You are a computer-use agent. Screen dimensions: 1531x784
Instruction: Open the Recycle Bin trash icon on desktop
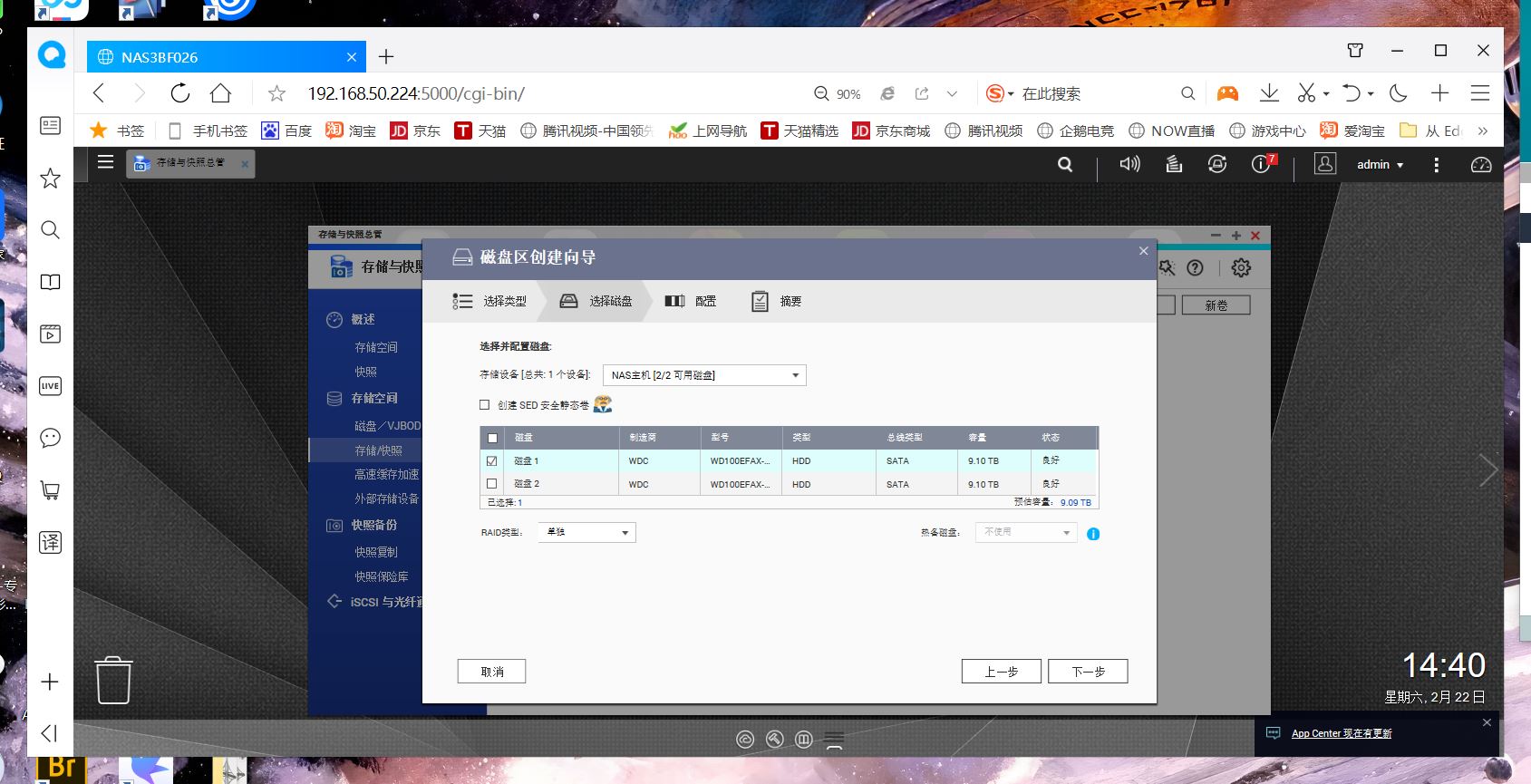point(113,680)
